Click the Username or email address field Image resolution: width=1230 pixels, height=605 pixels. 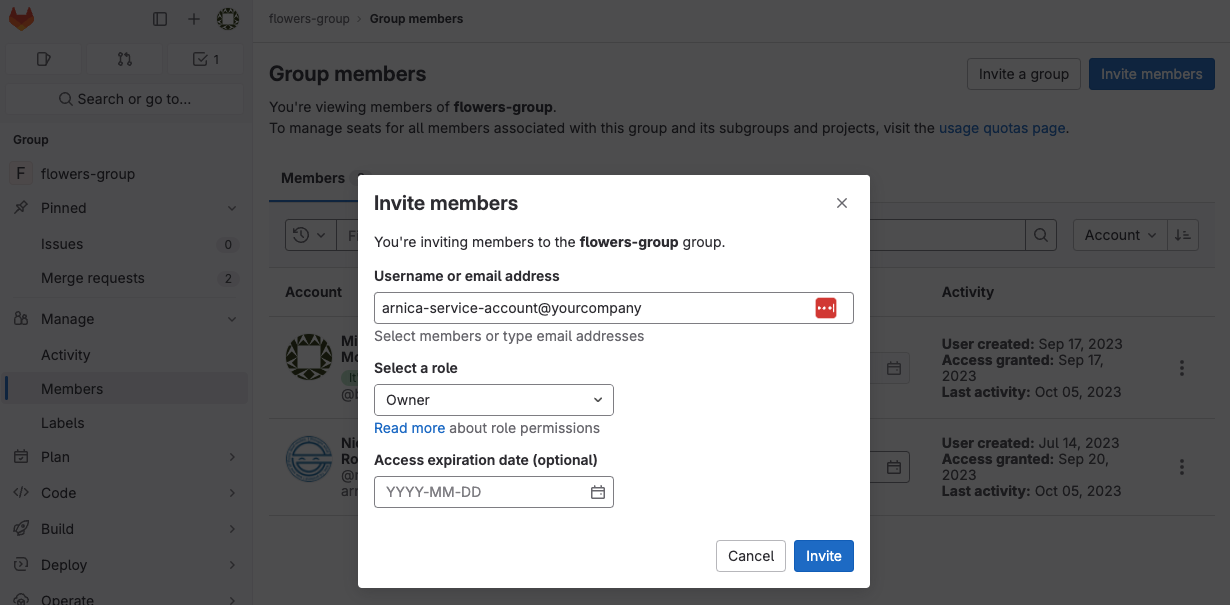click(x=592, y=308)
